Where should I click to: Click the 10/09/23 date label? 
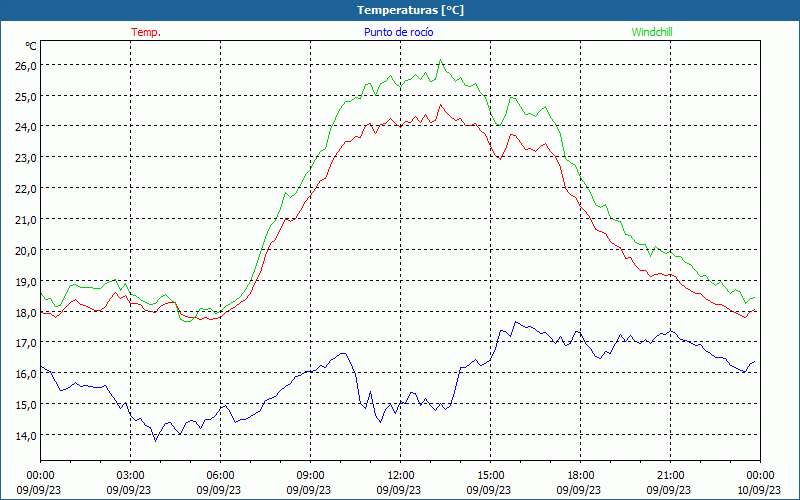pos(759,490)
